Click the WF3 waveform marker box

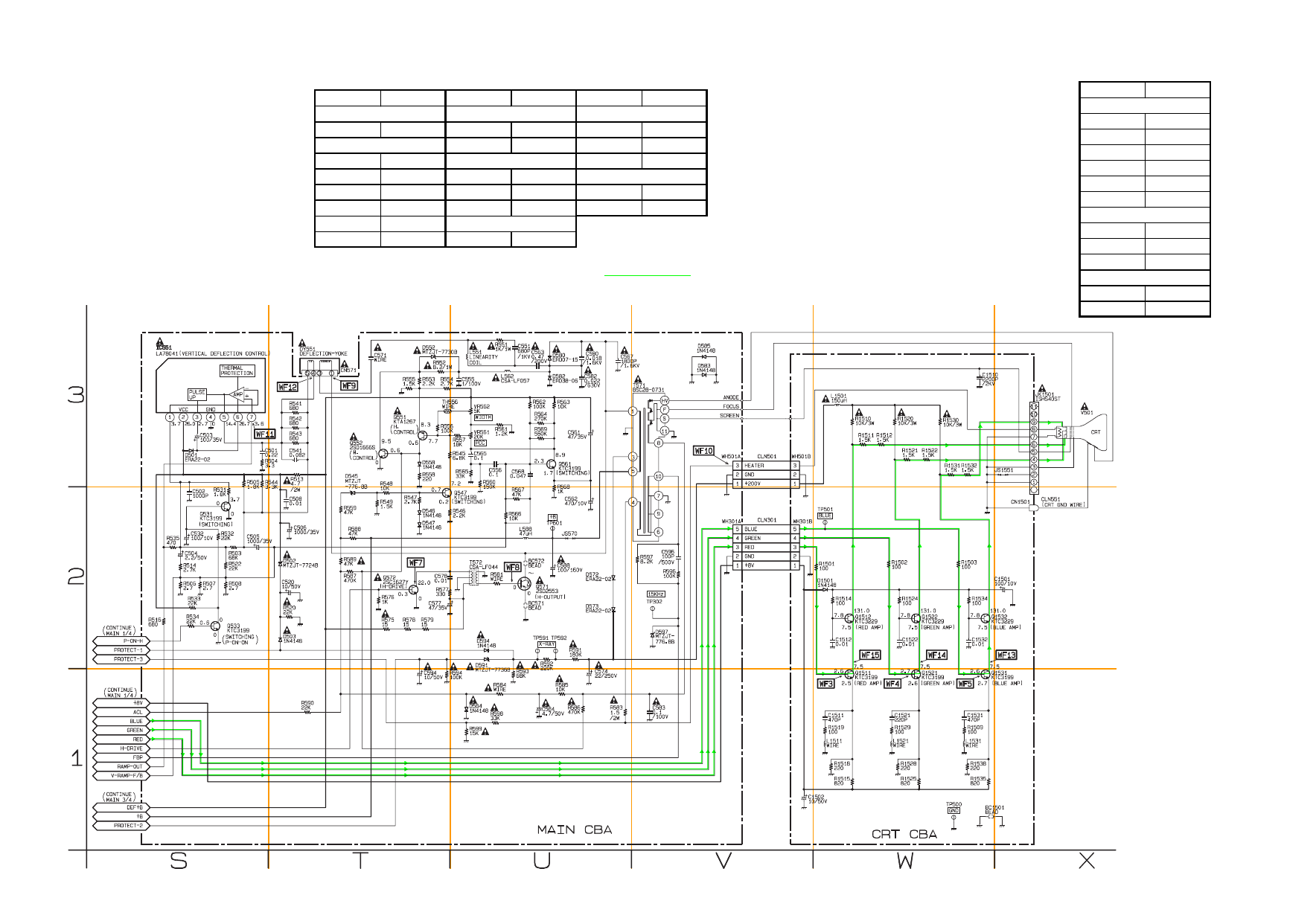(825, 684)
